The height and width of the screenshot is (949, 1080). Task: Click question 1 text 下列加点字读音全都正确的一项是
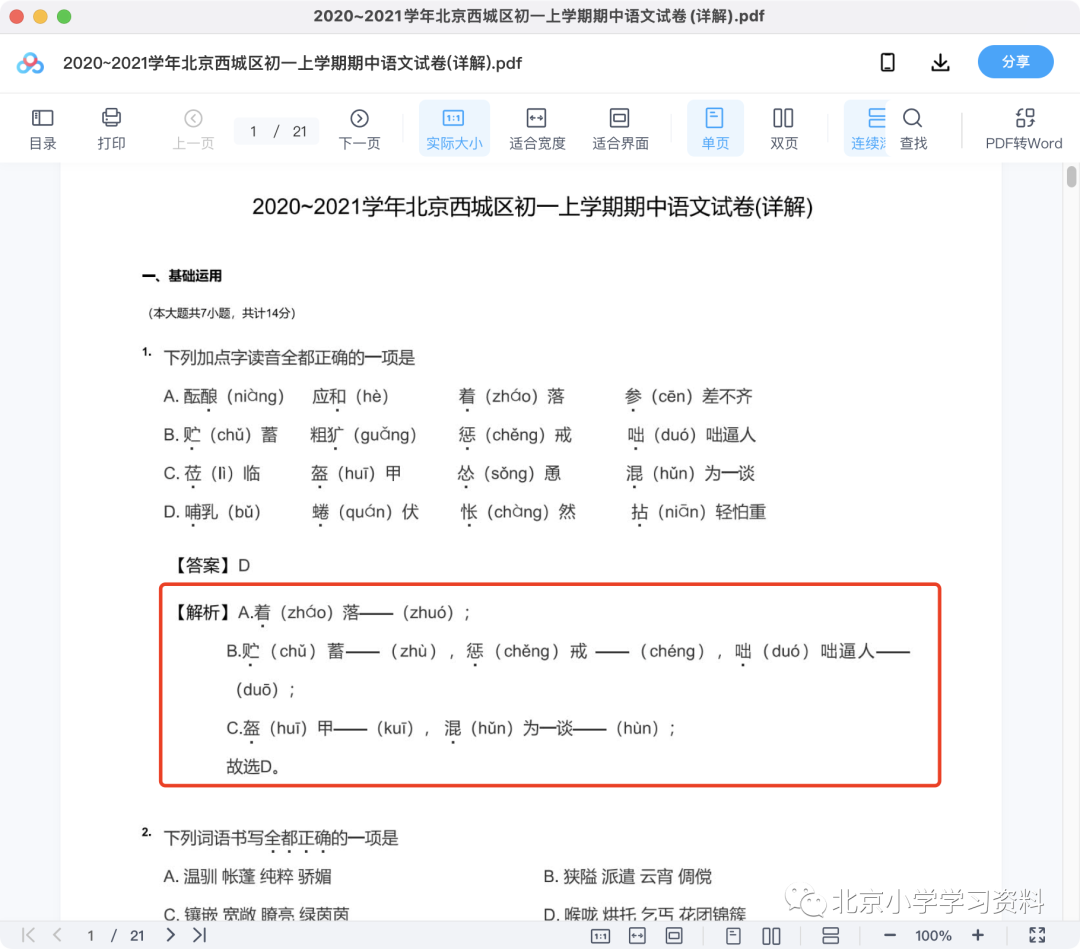point(289,357)
